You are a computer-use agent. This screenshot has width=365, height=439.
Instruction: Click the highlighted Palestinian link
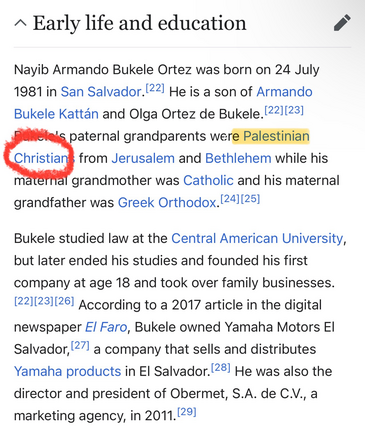click(276, 136)
